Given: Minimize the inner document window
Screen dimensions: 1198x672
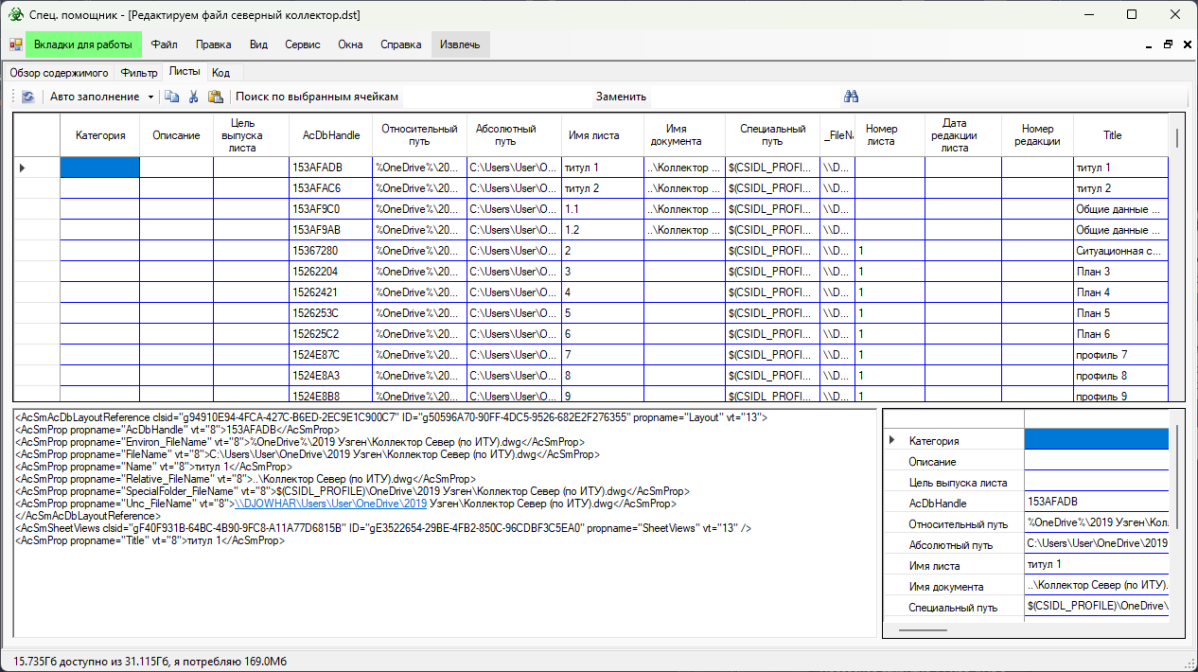Looking at the screenshot, I should click(x=1148, y=45).
